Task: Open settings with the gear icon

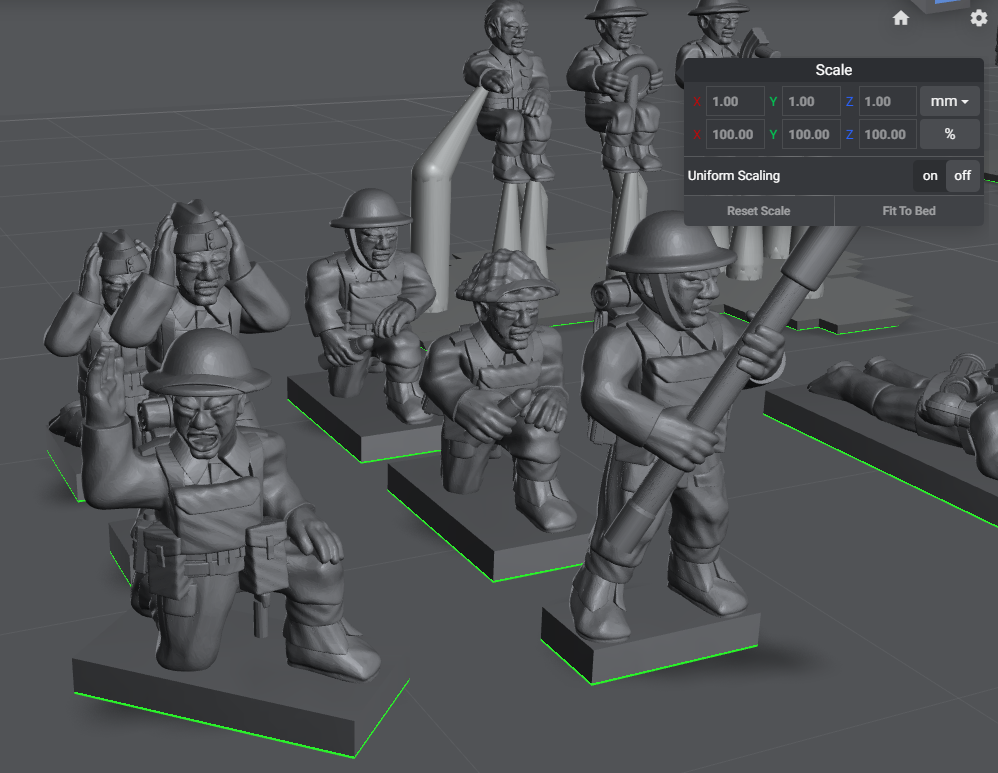Action: (x=977, y=18)
